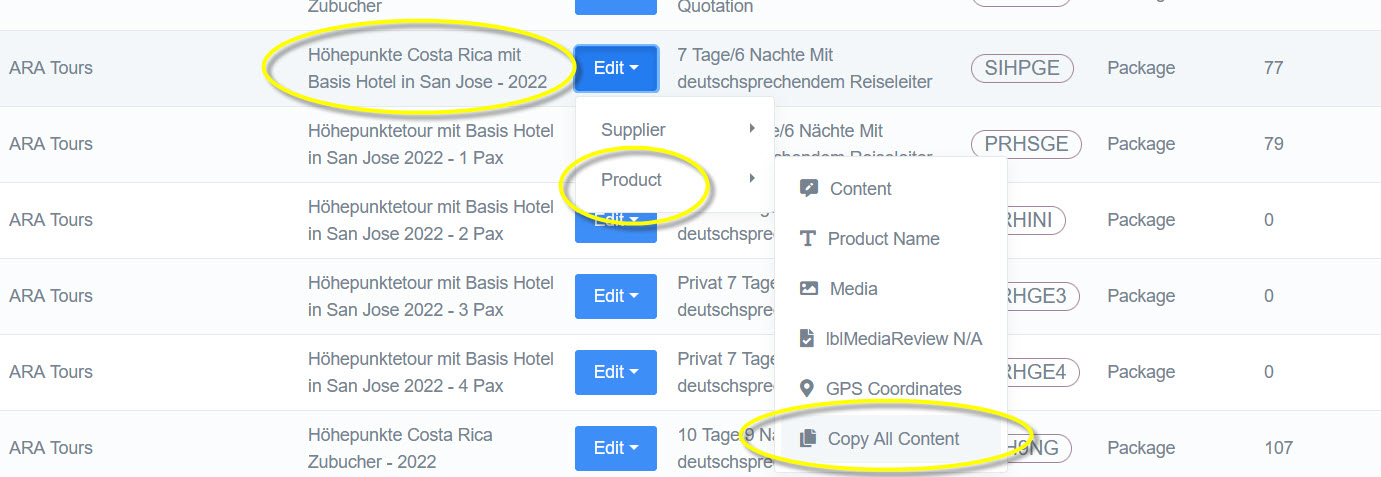Click the Höhepunktetour San Jose 2022 1 Pax name
Viewport: 1381px width, 477px height.
point(430,144)
